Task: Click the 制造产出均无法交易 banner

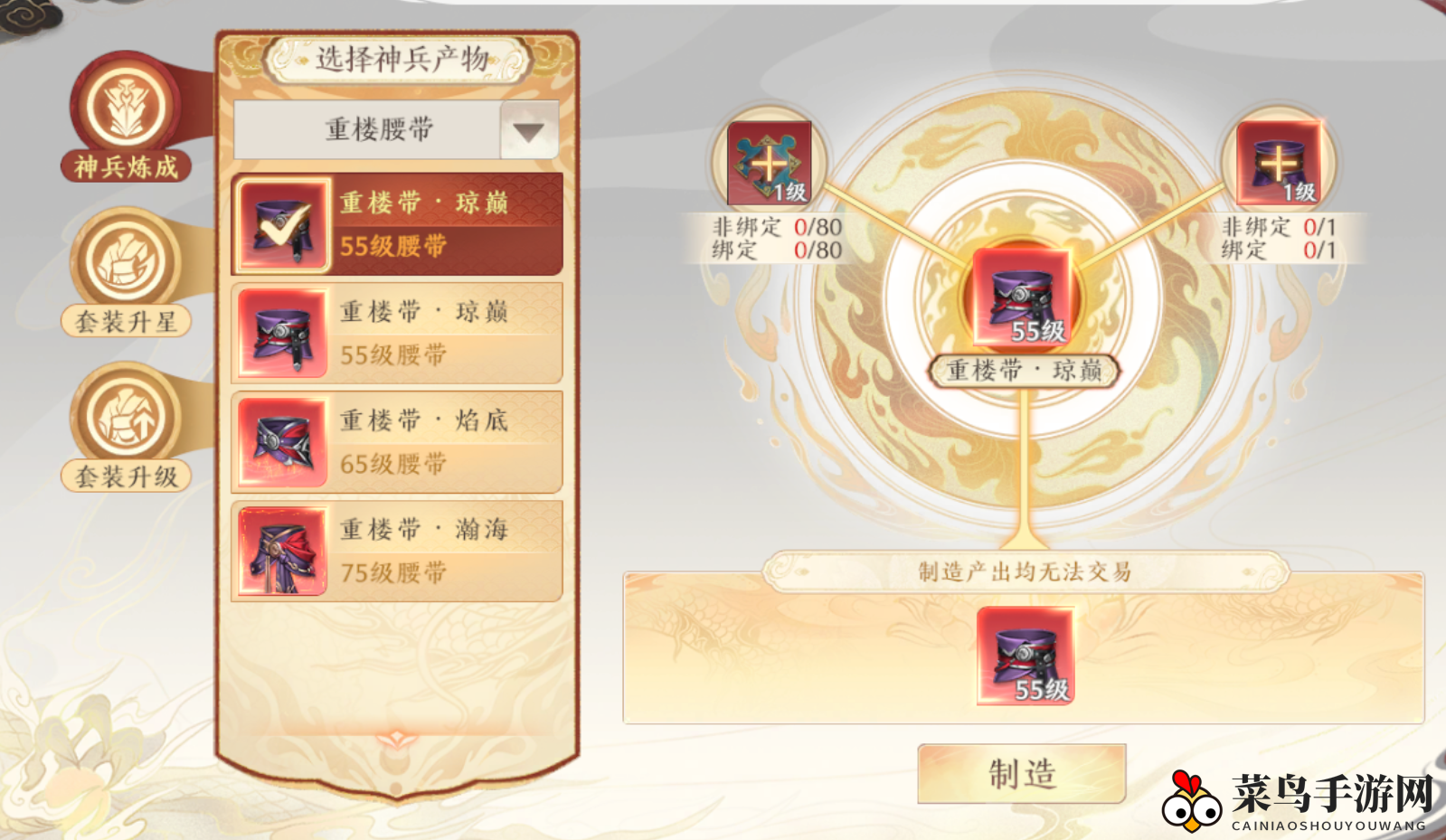Action: 1025,571
